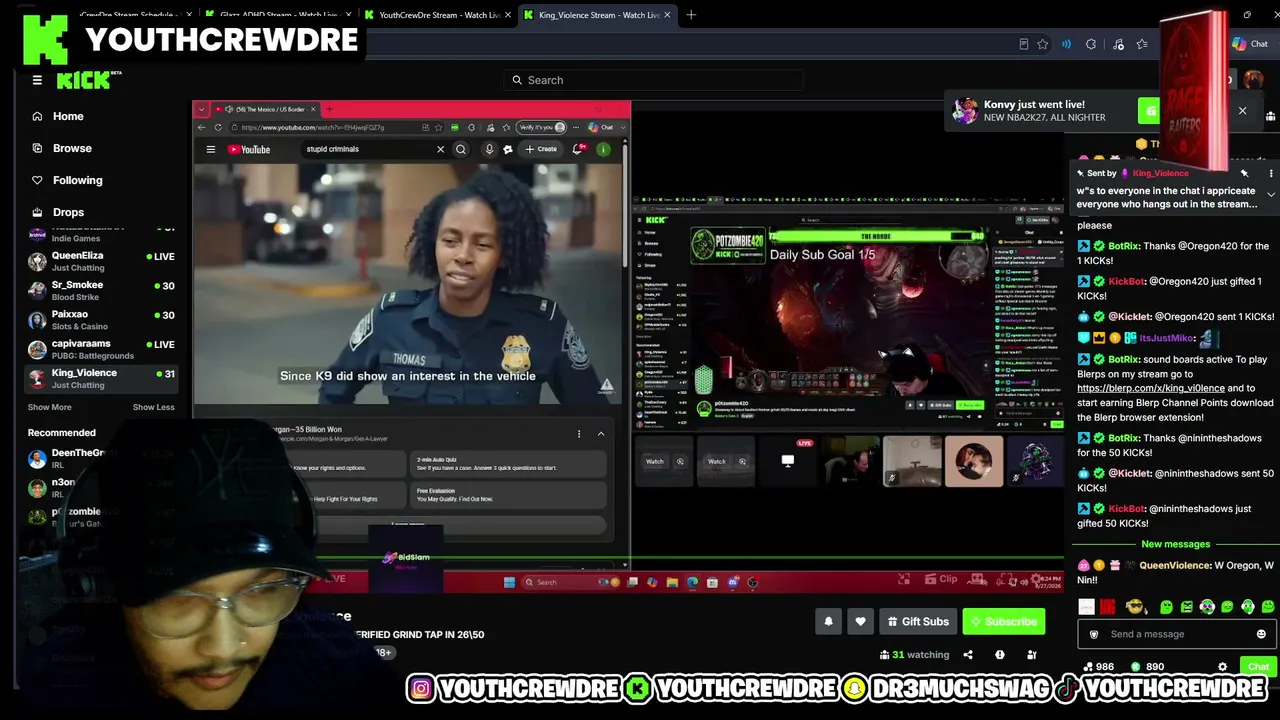Switch to the YouthCrewDre Stream browser tab
The height and width of the screenshot is (720, 1280).
(435, 15)
